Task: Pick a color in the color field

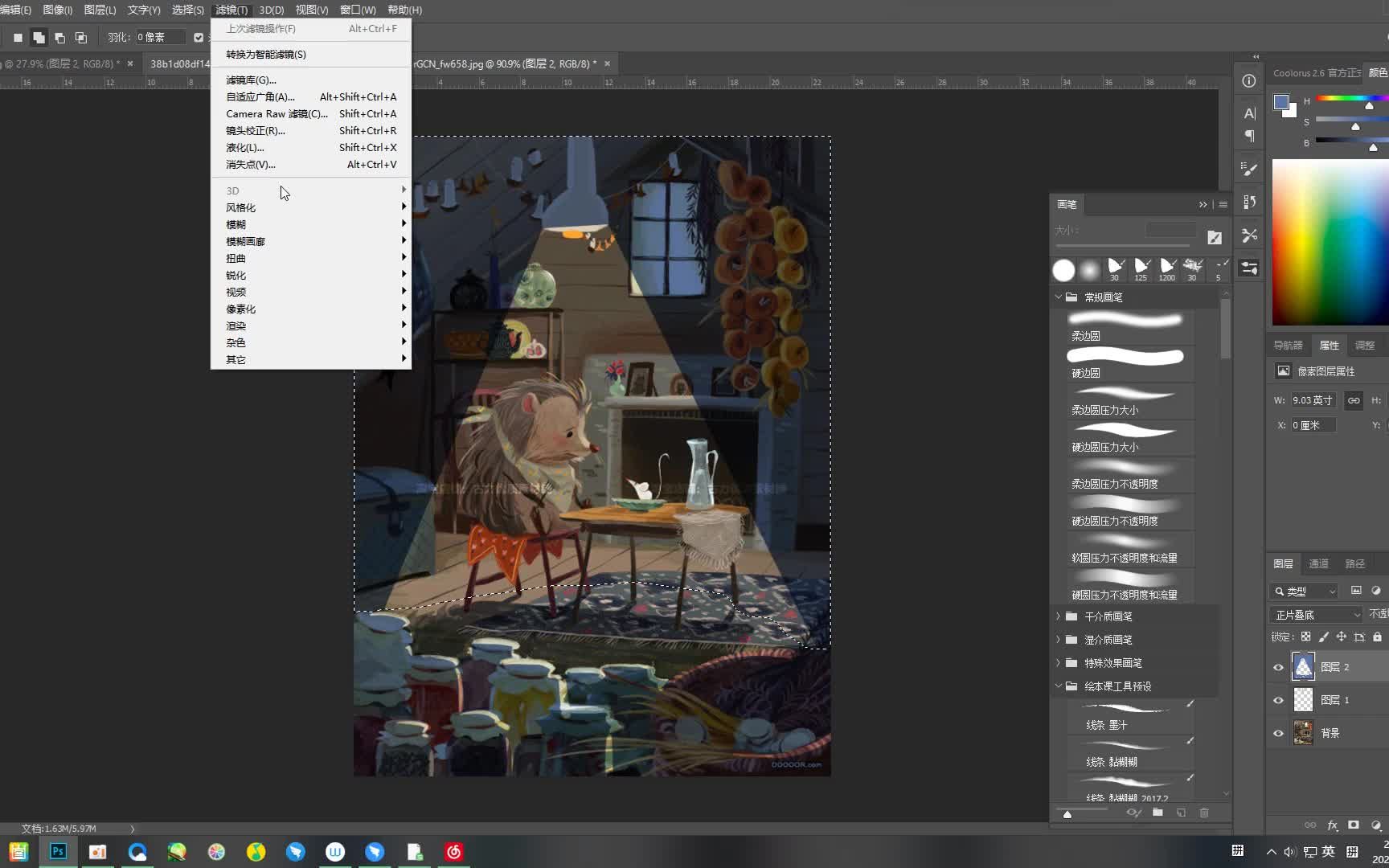Action: click(x=1330, y=243)
